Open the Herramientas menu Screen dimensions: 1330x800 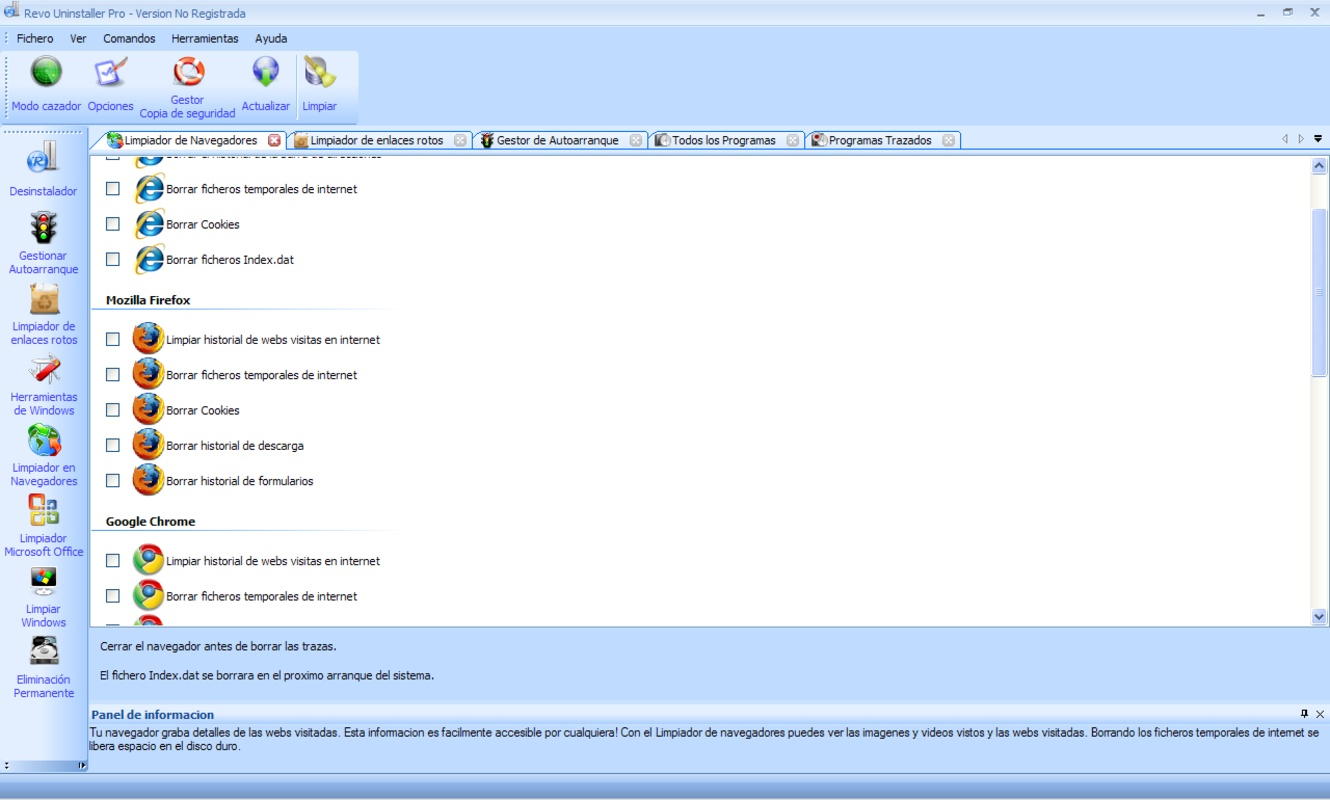click(204, 38)
